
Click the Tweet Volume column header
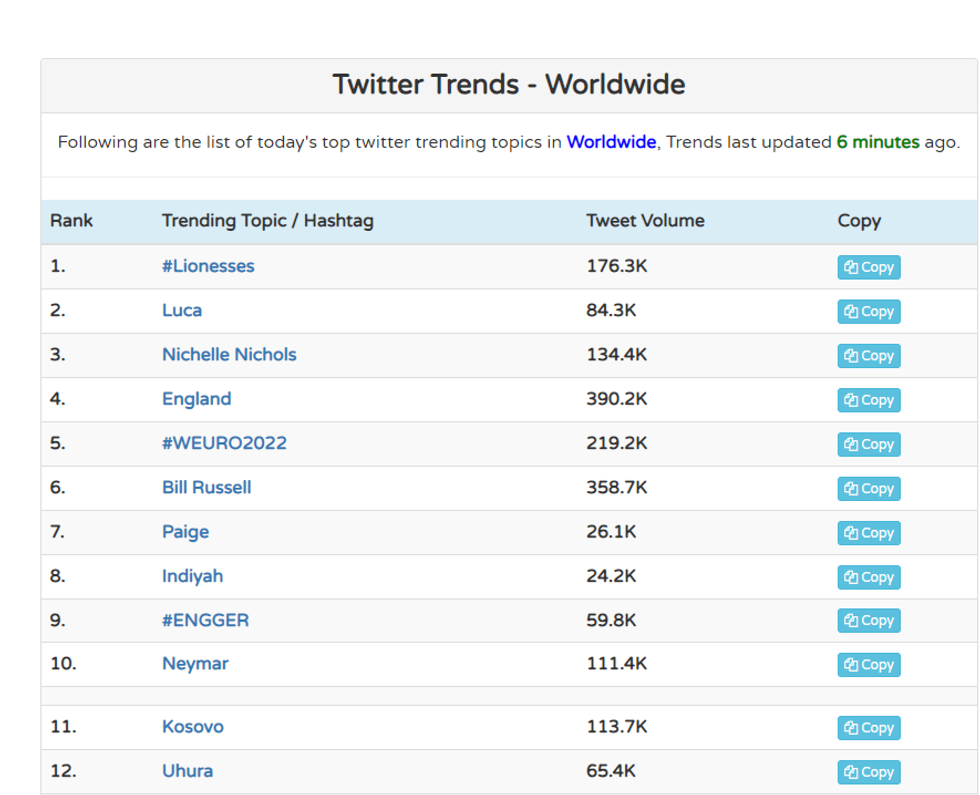coord(645,221)
